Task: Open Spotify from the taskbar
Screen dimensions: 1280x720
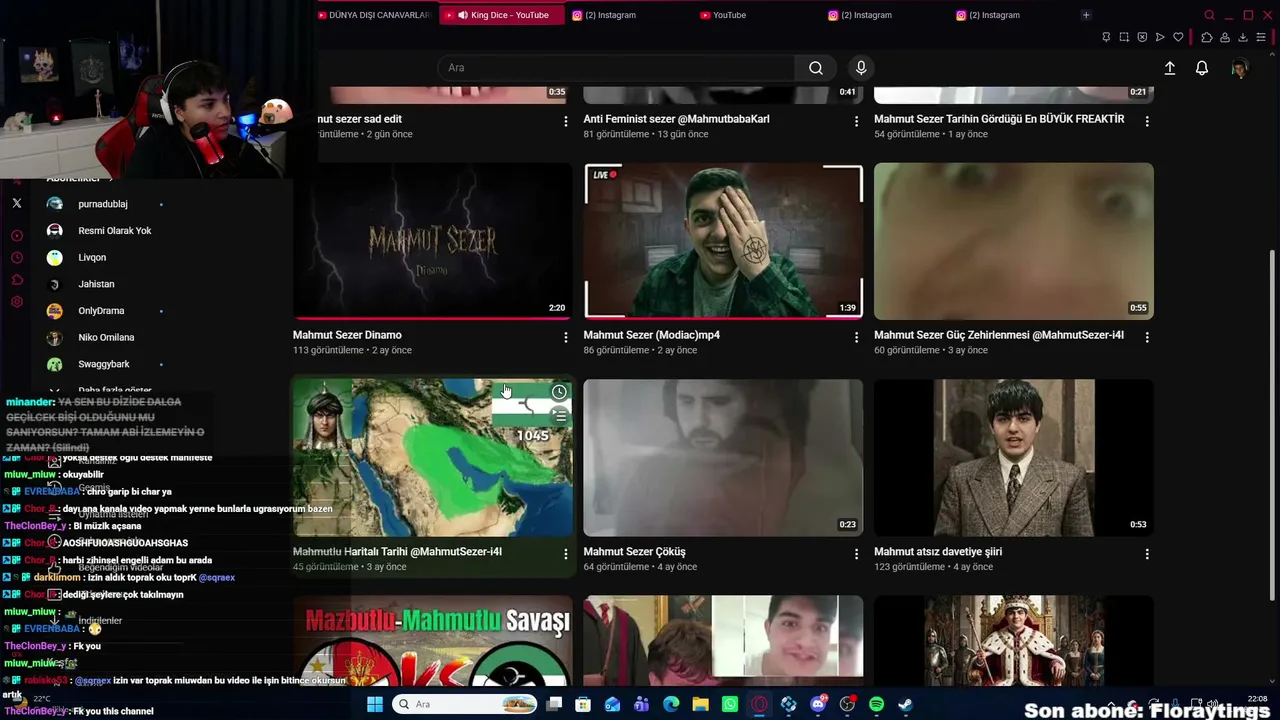Action: tap(876, 705)
